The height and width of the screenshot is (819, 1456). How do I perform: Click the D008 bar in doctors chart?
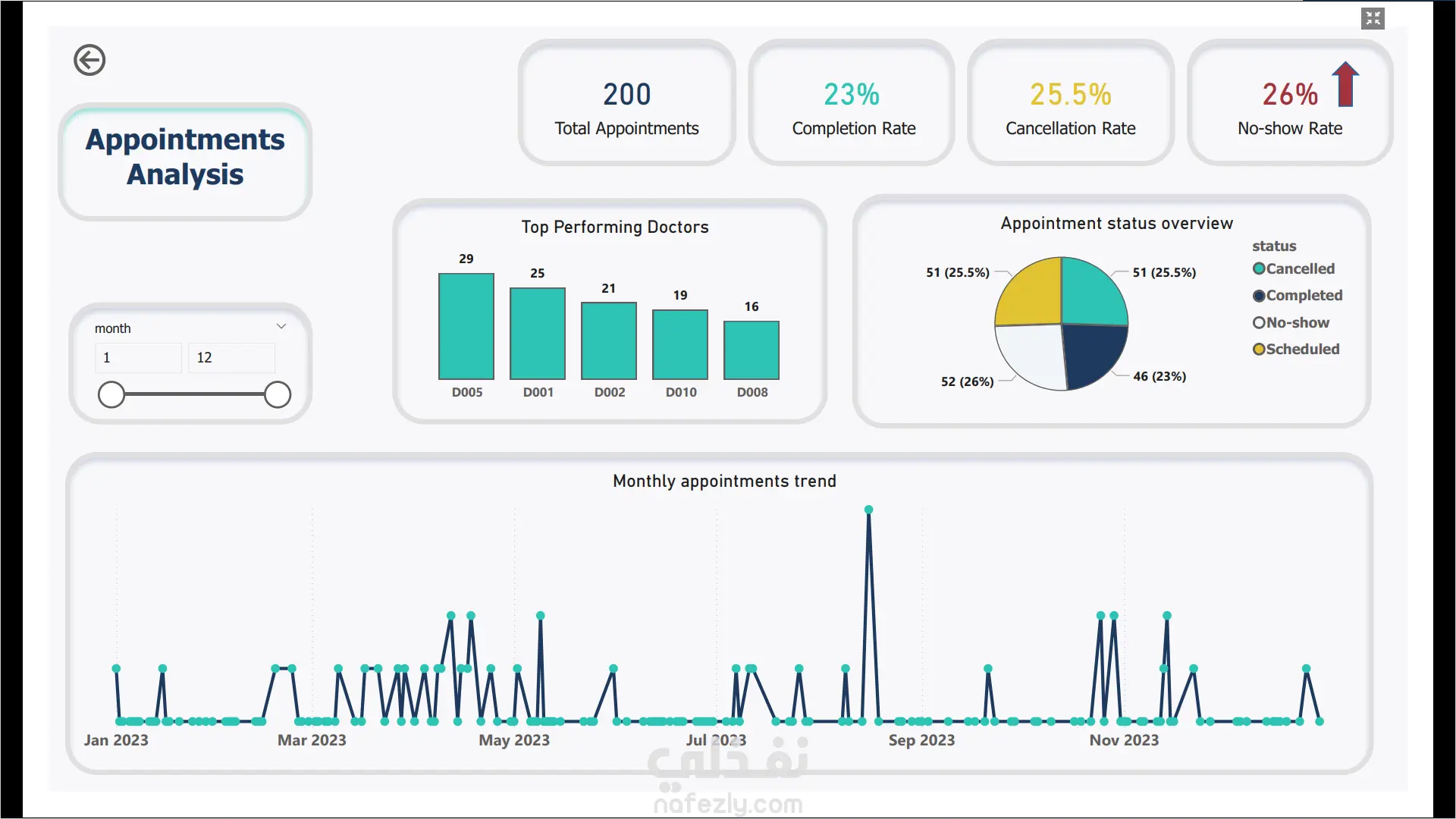(752, 350)
